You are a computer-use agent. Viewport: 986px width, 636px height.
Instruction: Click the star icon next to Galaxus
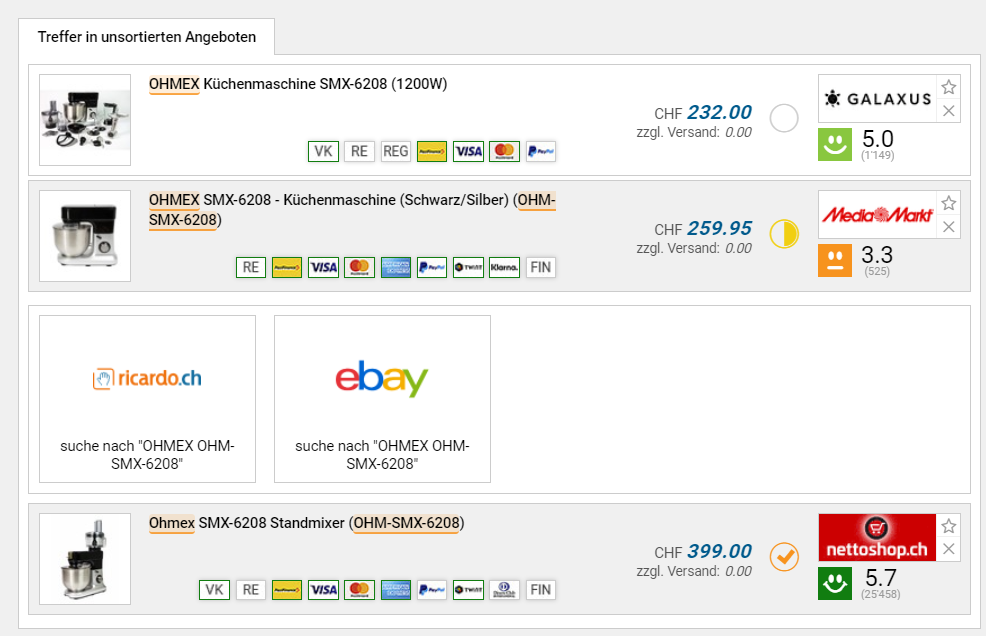(949, 87)
